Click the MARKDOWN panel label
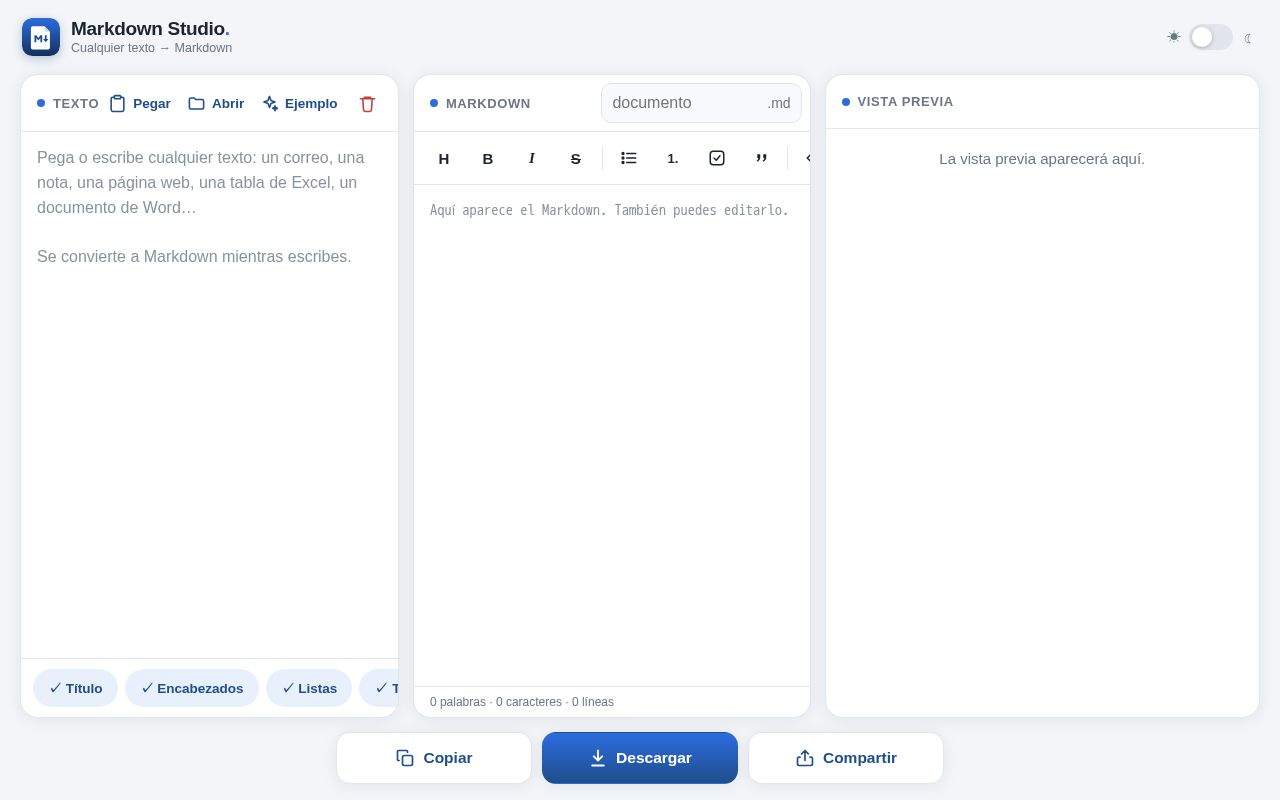Image resolution: width=1280 pixels, height=800 pixels. point(488,103)
